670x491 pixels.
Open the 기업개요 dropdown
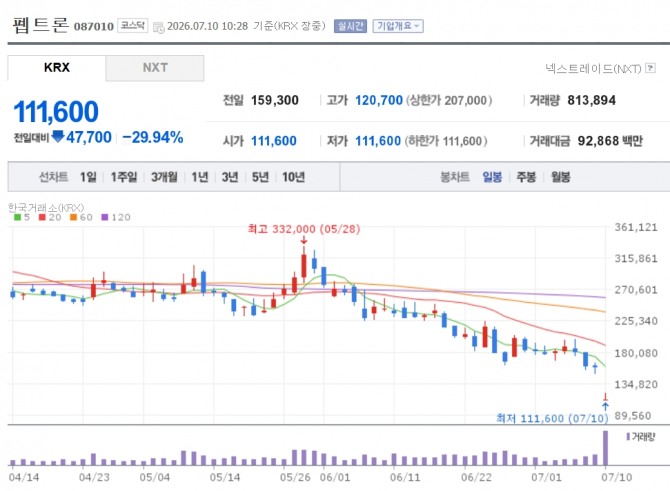pos(398,26)
